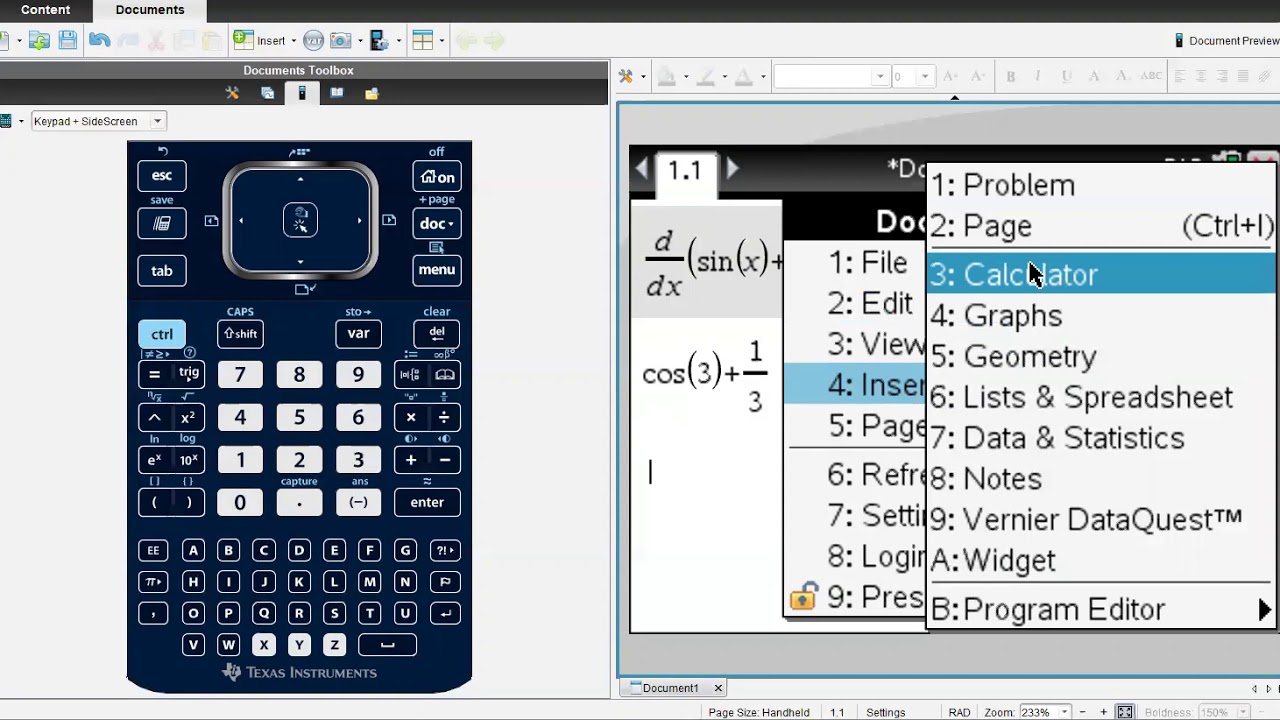
Task: Undo the last action via toolbar
Action: coord(99,41)
